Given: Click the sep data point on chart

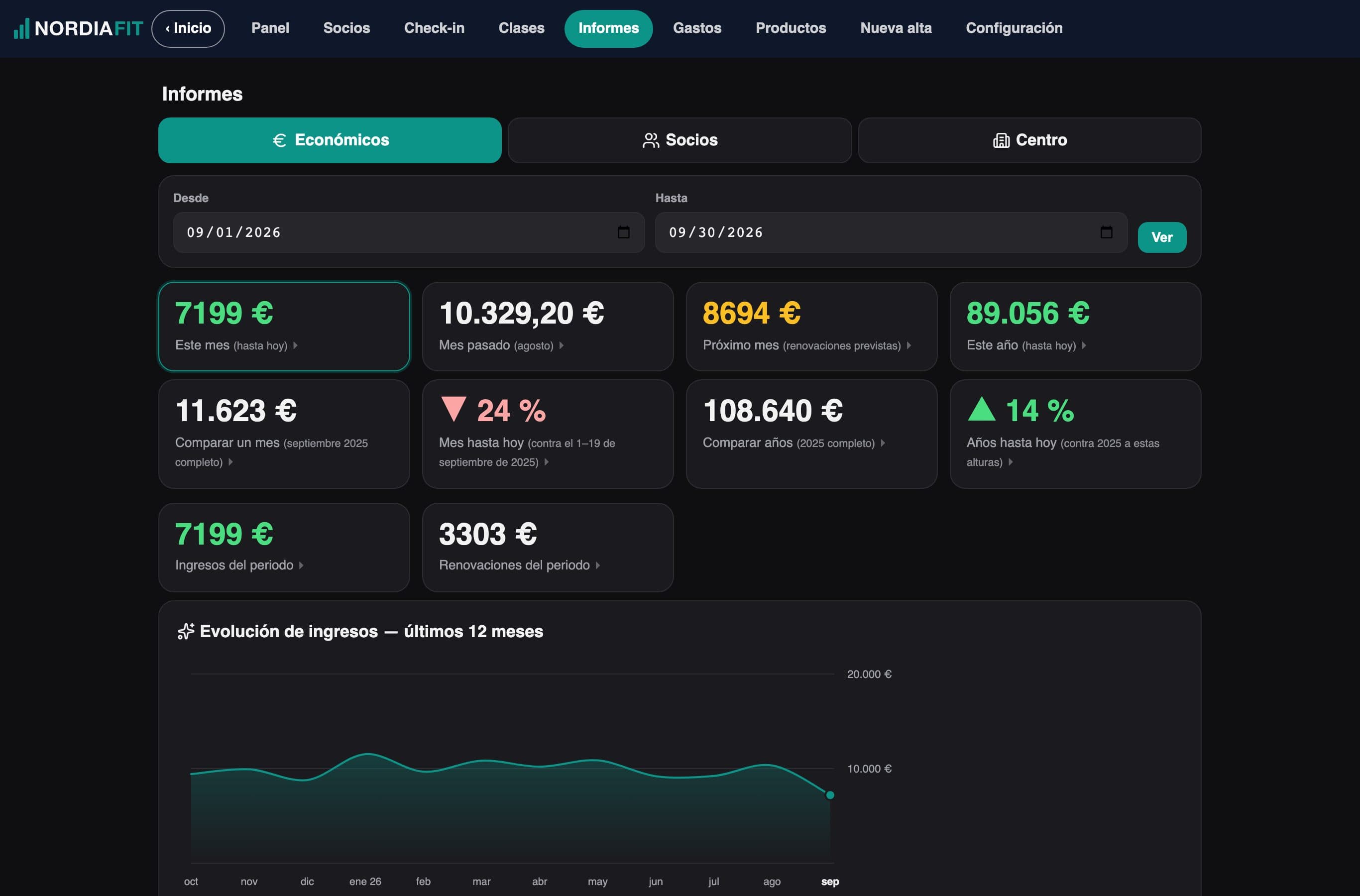Looking at the screenshot, I should coord(830,795).
